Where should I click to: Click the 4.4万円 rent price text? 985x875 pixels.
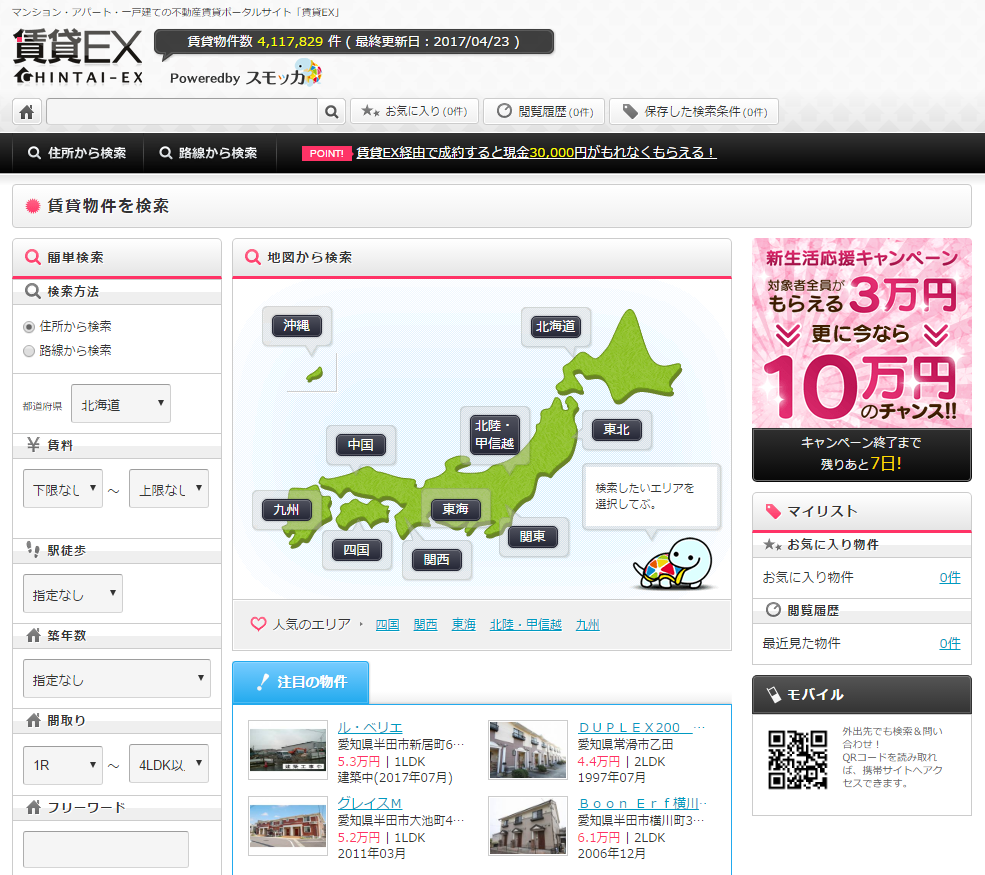coord(599,761)
